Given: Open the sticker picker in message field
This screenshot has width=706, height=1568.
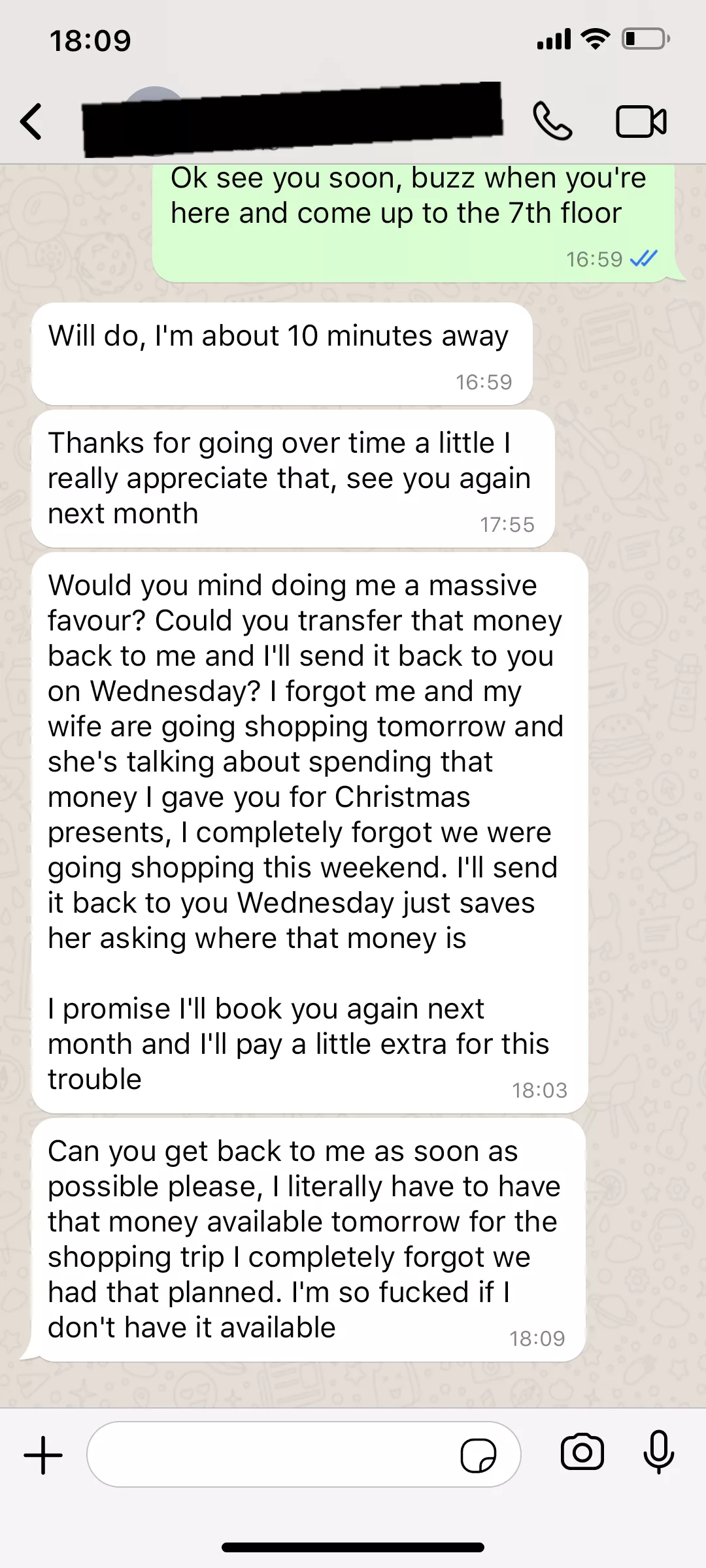Looking at the screenshot, I should pos(478,1455).
